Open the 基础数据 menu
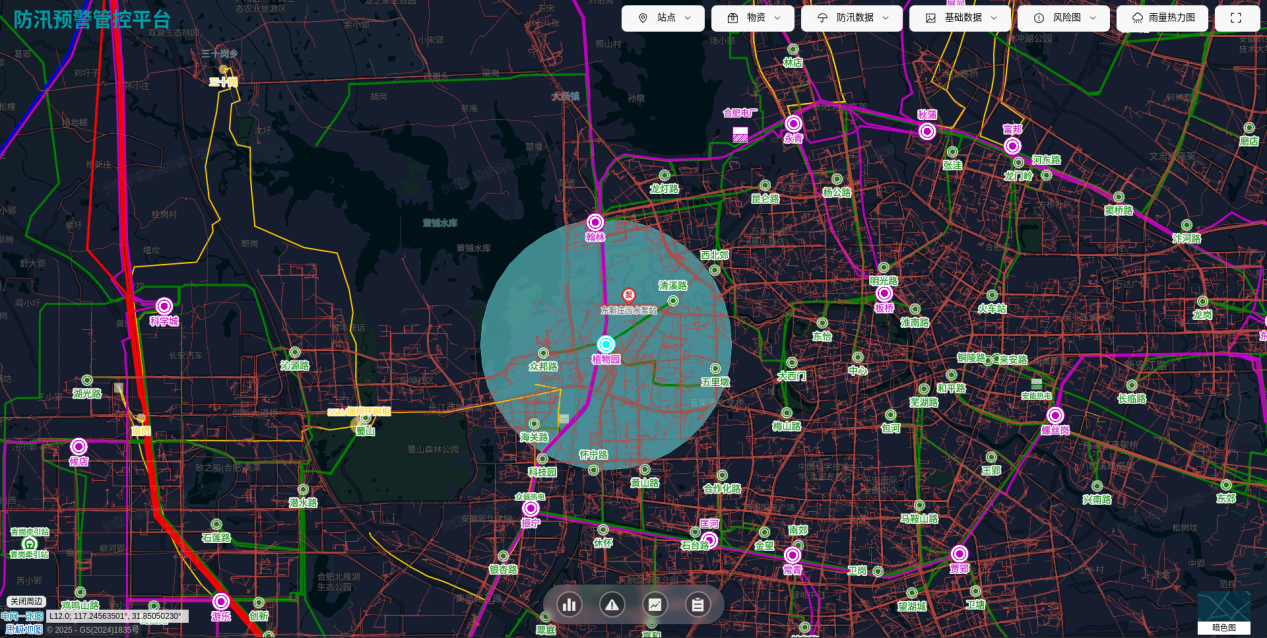The height and width of the screenshot is (638, 1267). tap(960, 18)
